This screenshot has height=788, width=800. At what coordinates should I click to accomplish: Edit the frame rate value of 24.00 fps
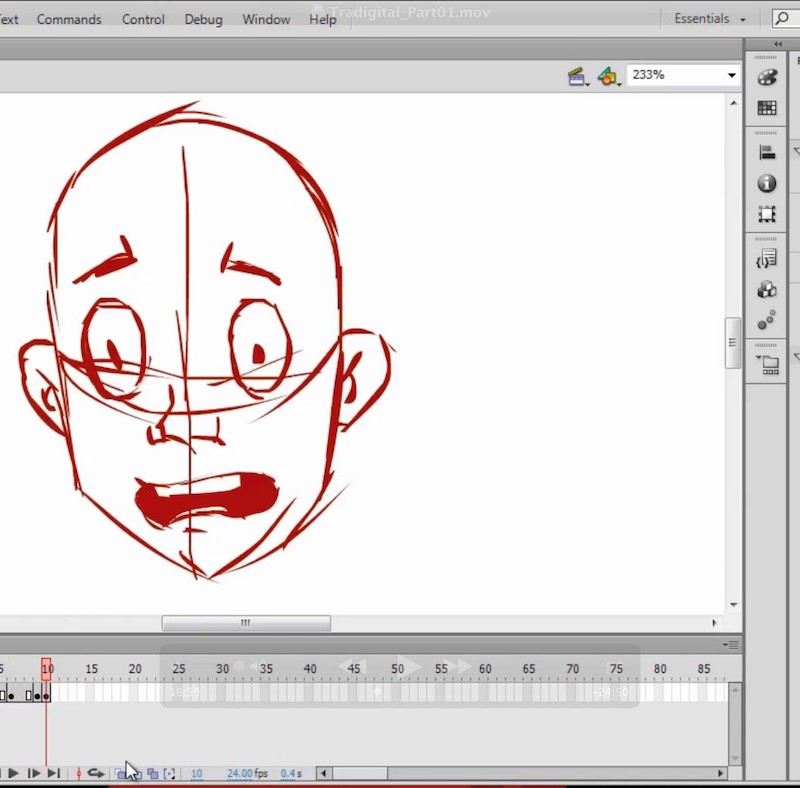tap(246, 773)
